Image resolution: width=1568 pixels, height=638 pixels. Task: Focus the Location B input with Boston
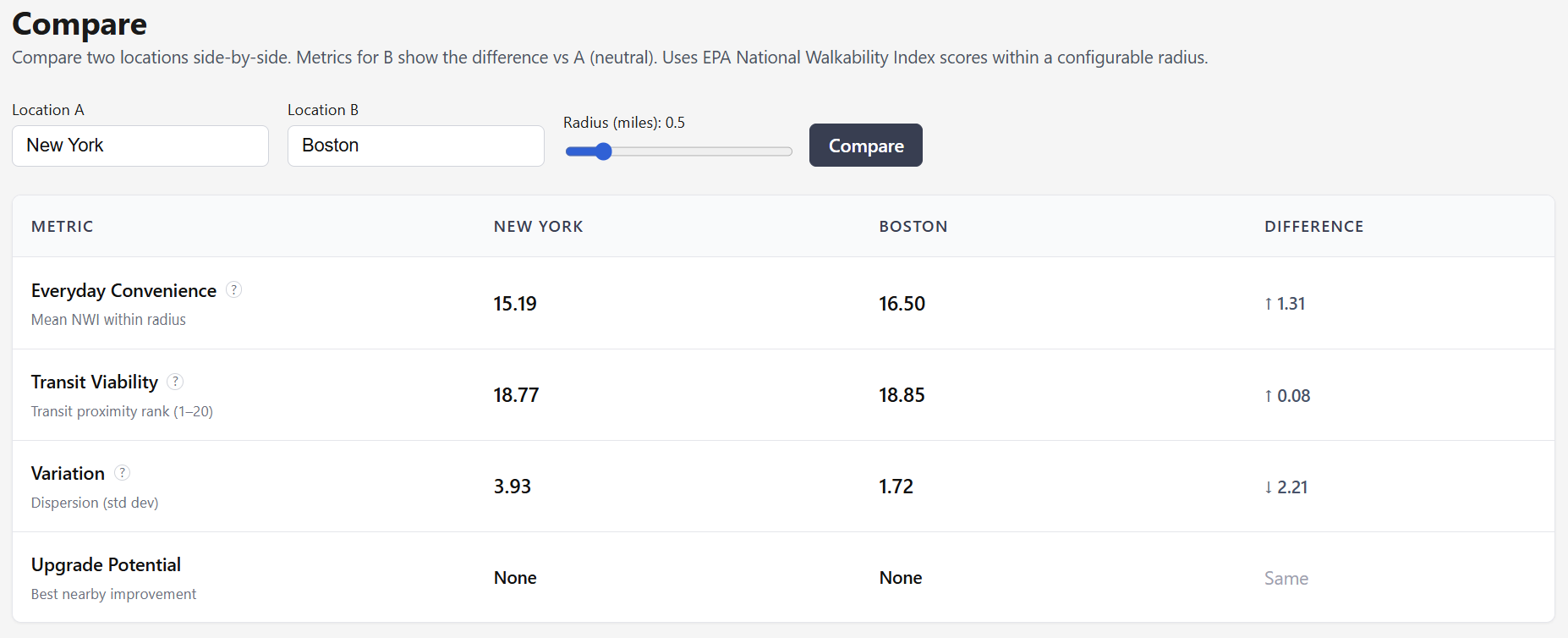pos(416,146)
